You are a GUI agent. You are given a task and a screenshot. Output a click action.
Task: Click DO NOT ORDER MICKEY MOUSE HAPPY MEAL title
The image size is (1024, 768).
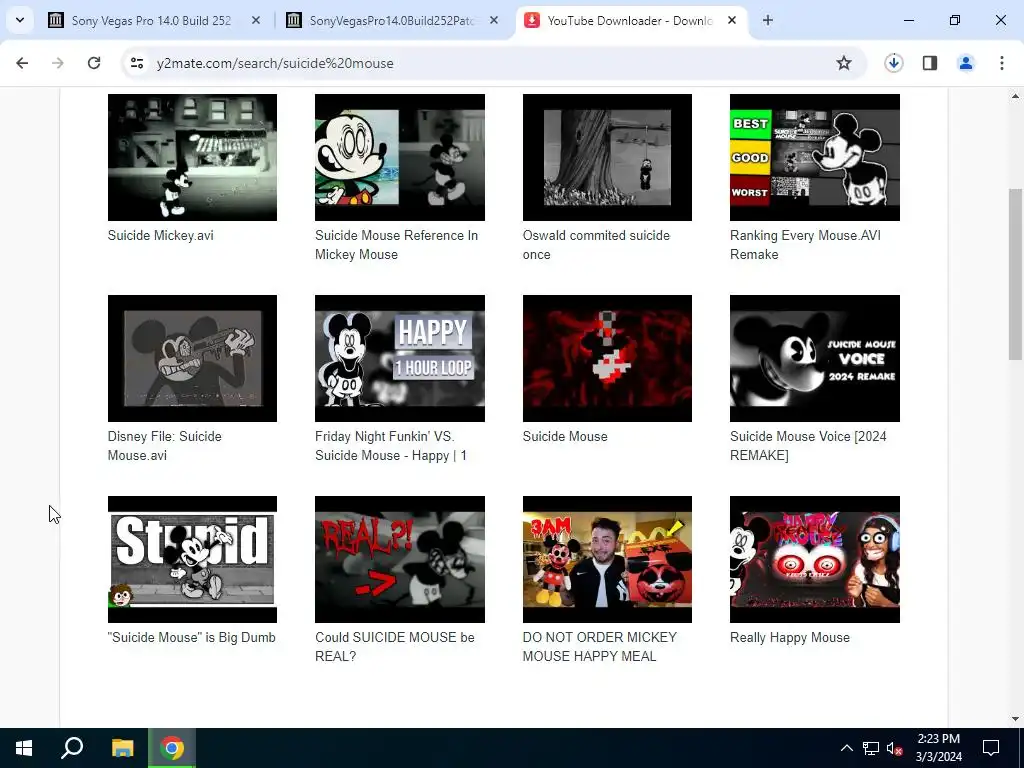(600, 647)
